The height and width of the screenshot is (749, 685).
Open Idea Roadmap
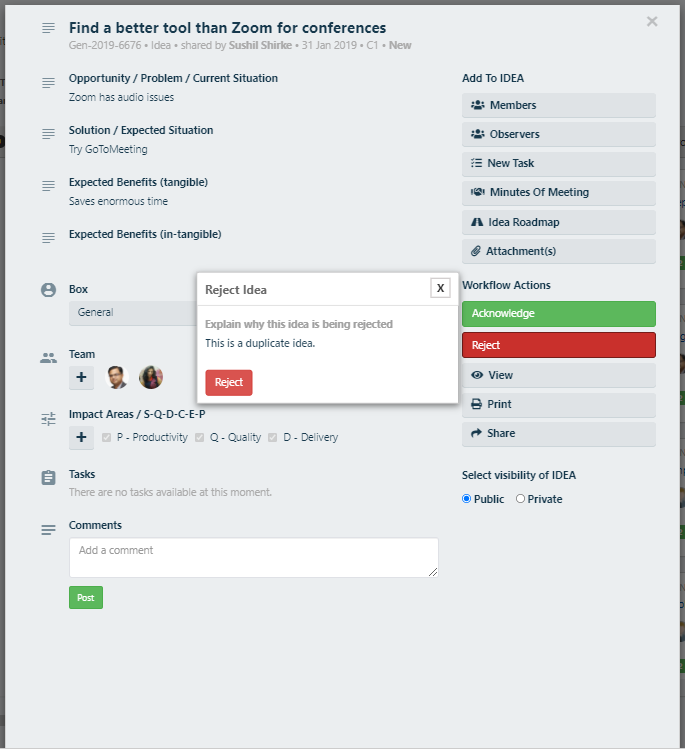[558, 221]
